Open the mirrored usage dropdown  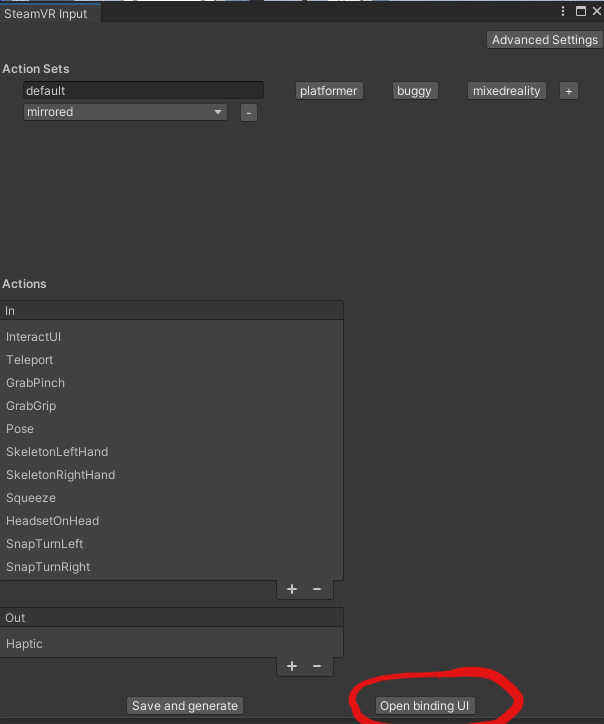(x=125, y=113)
